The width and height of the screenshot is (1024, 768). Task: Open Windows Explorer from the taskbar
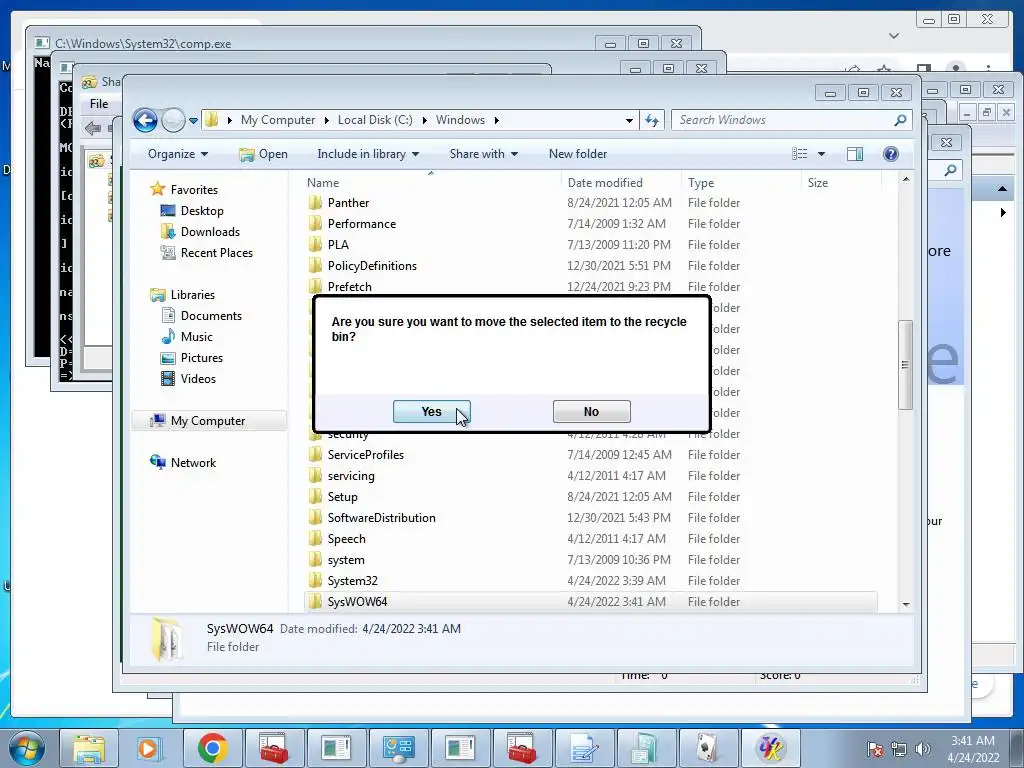[x=89, y=748]
